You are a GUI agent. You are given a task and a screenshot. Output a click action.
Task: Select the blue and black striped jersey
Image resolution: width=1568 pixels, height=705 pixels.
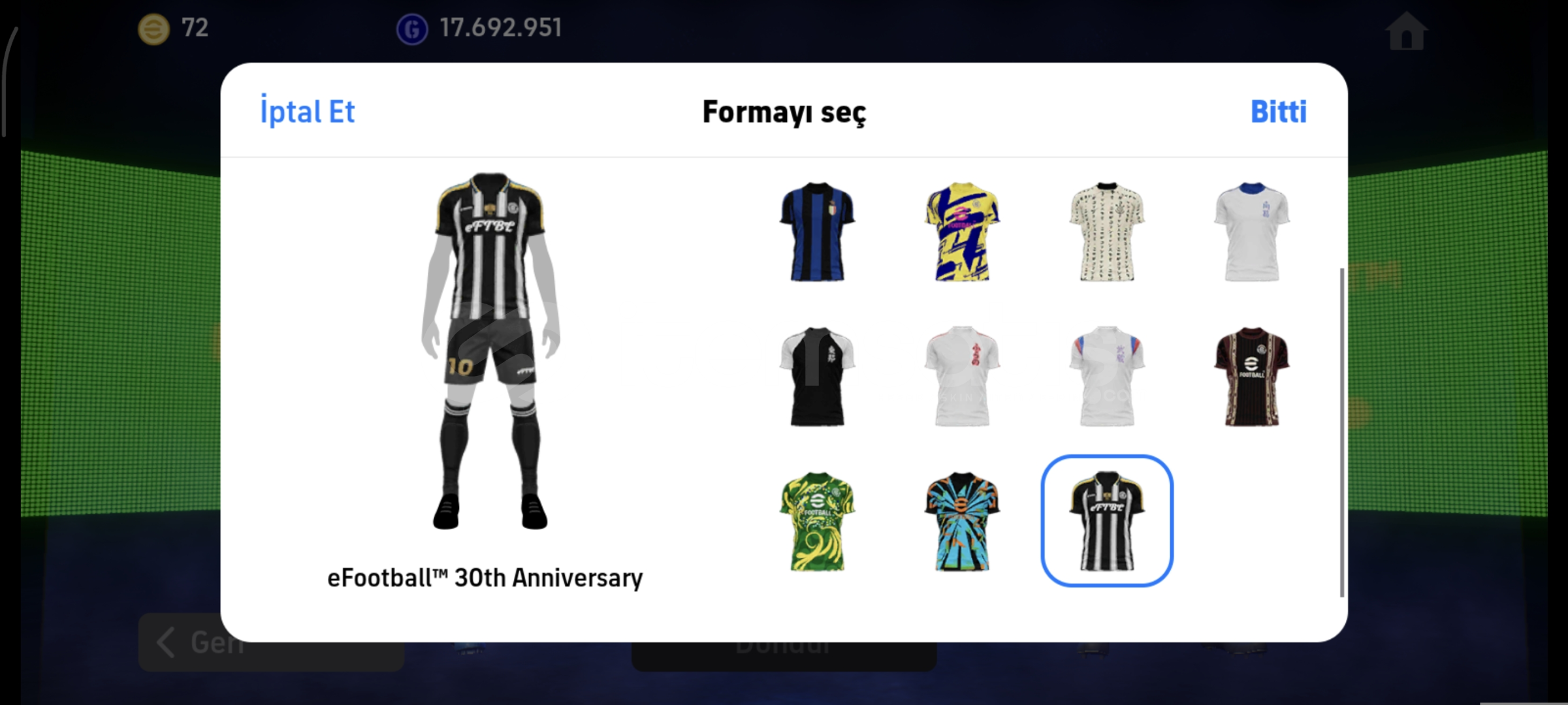817,232
